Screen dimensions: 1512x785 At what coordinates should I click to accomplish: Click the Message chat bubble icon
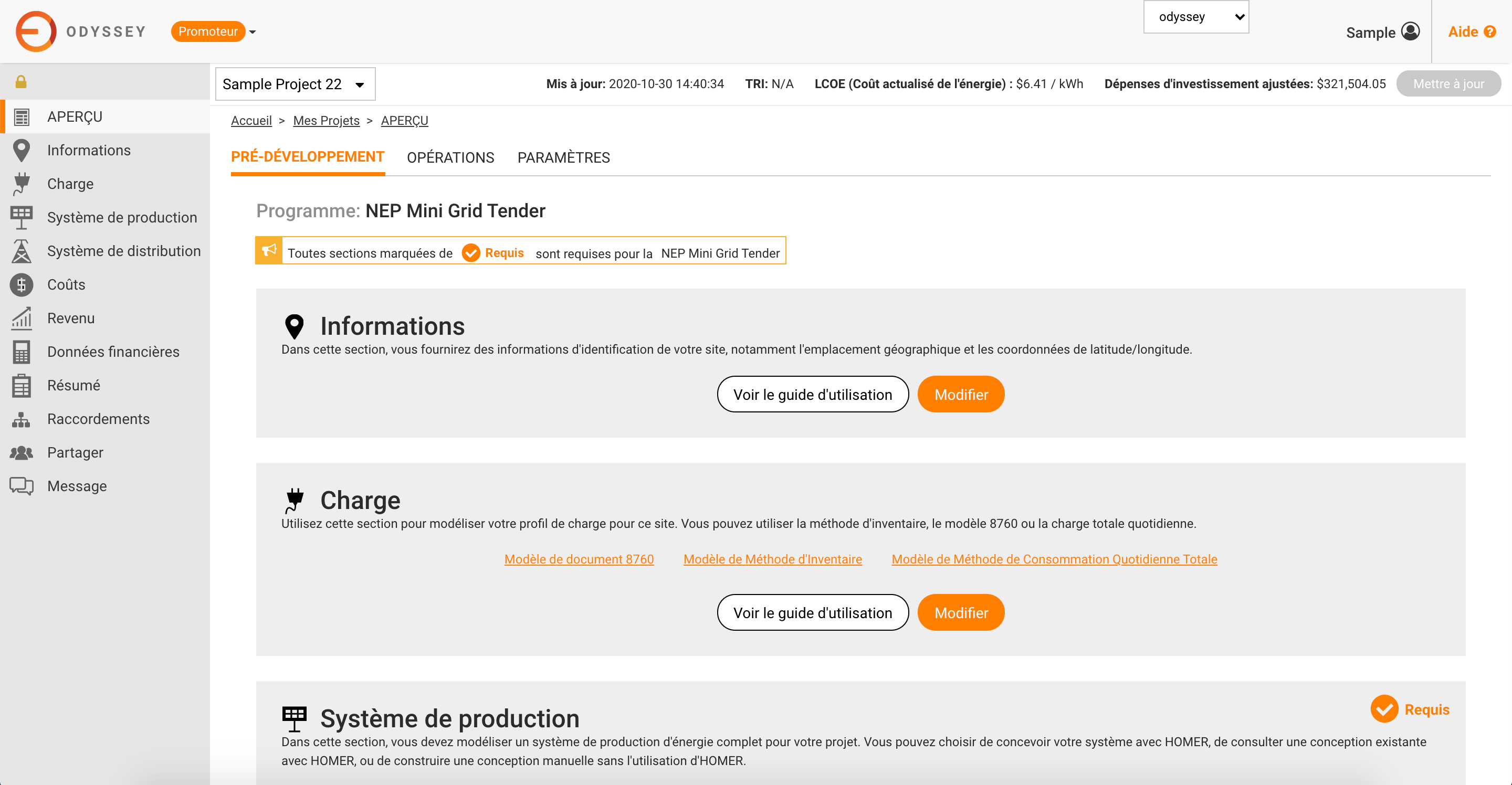(22, 486)
